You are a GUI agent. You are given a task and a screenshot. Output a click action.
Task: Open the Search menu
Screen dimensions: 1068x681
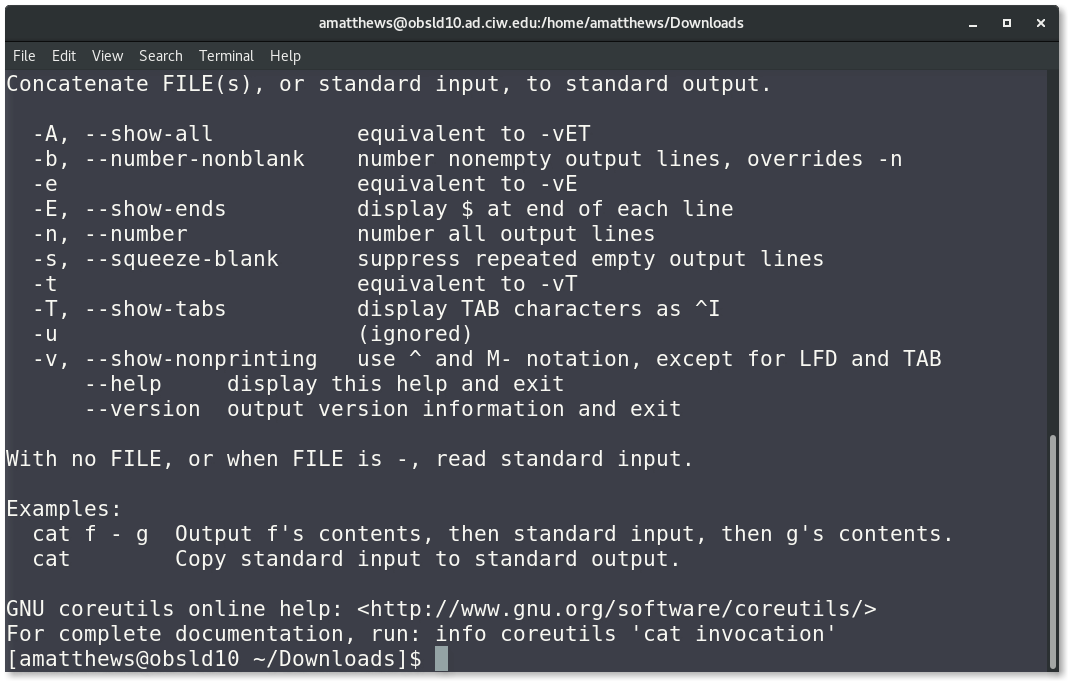161,56
